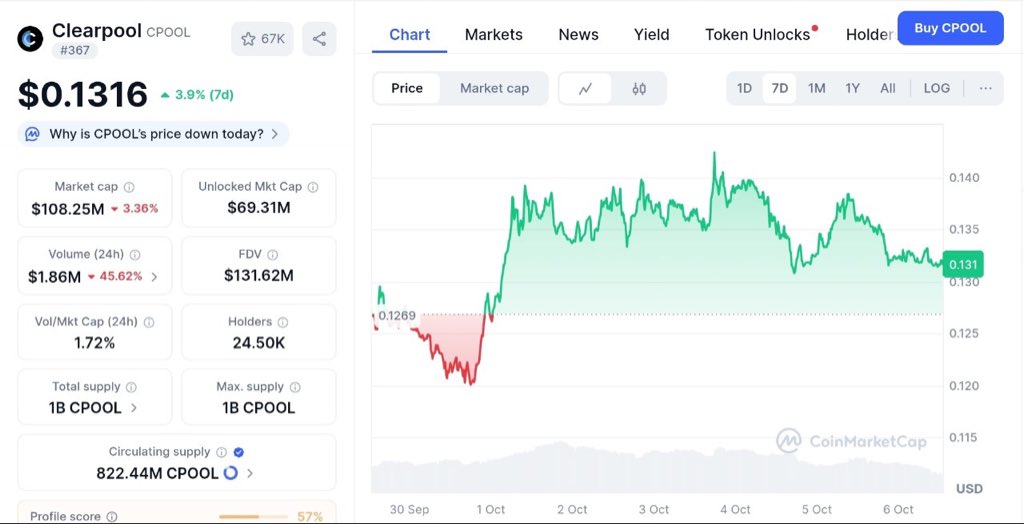This screenshot has height=524, width=1024.
Task: Click Total supply info icon
Action: [131, 387]
